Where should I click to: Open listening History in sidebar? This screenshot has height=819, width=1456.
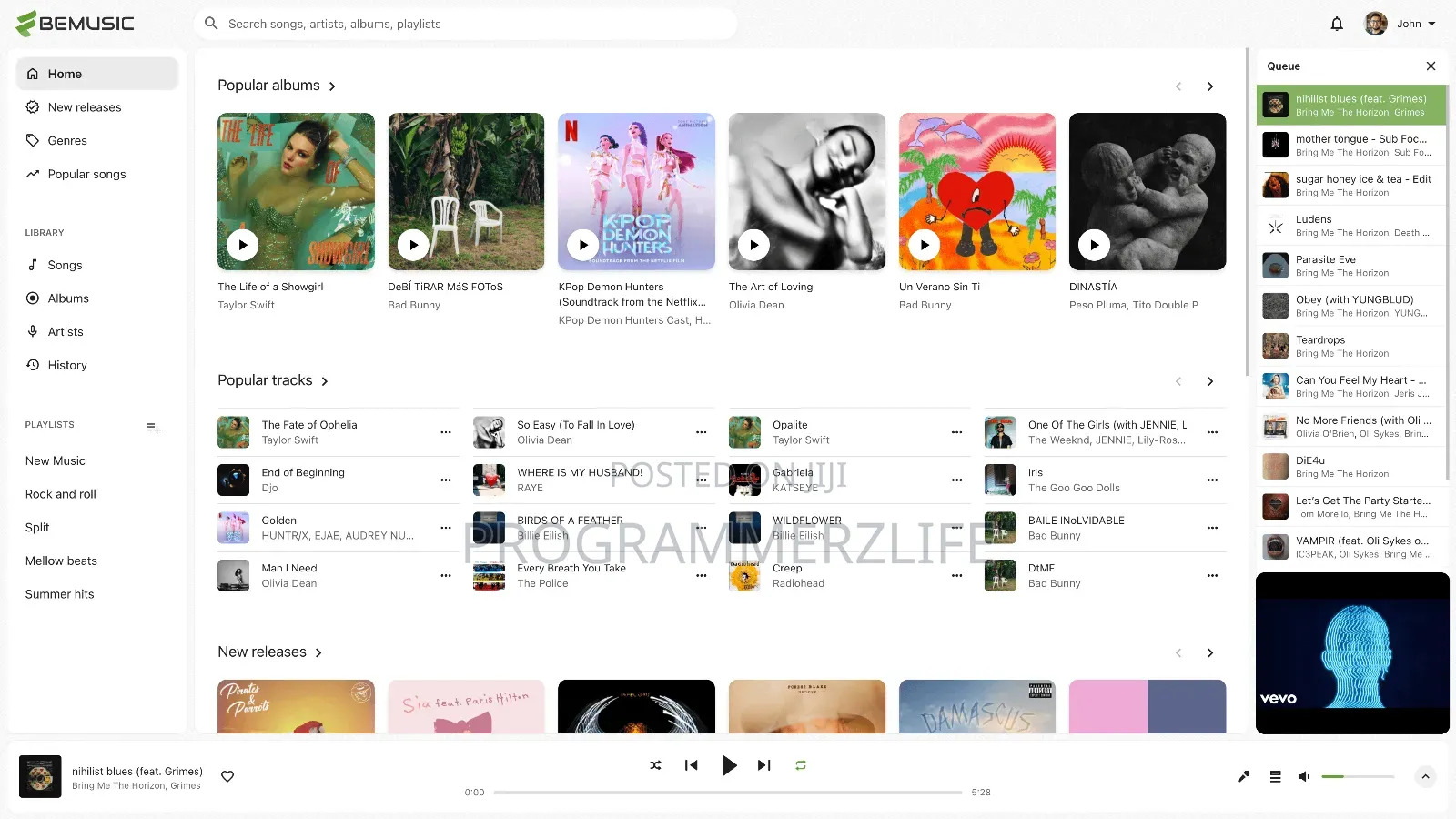click(x=96, y=365)
